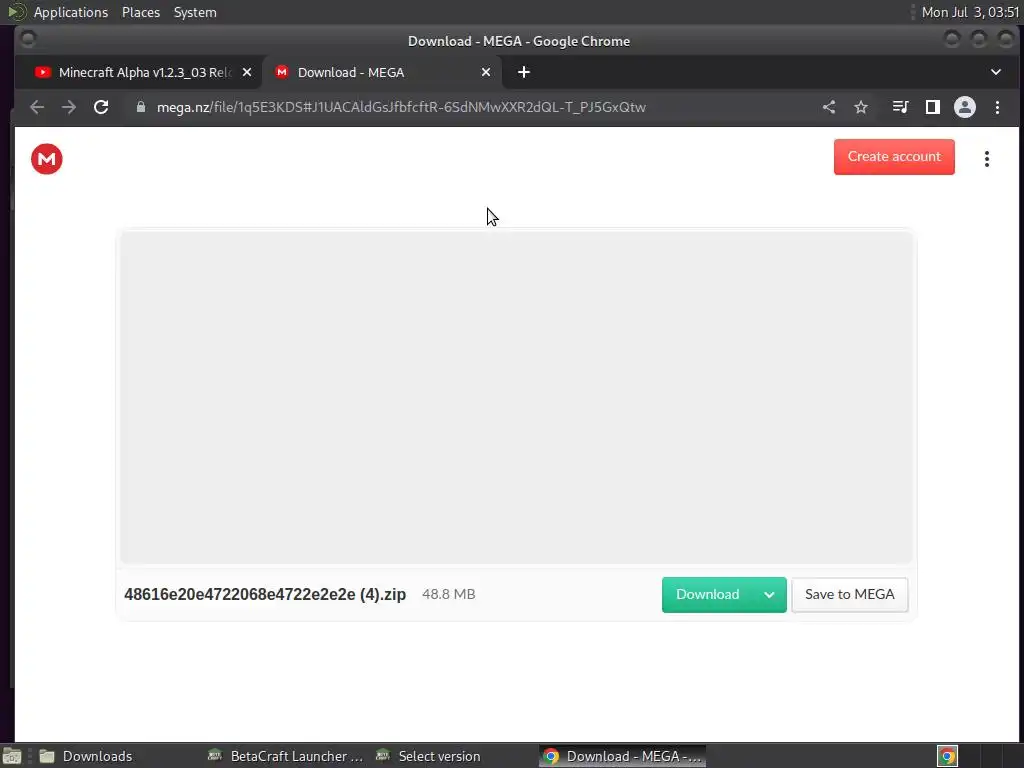Viewport: 1024px width, 768px height.
Task: Click the Create account button
Action: 893,157
